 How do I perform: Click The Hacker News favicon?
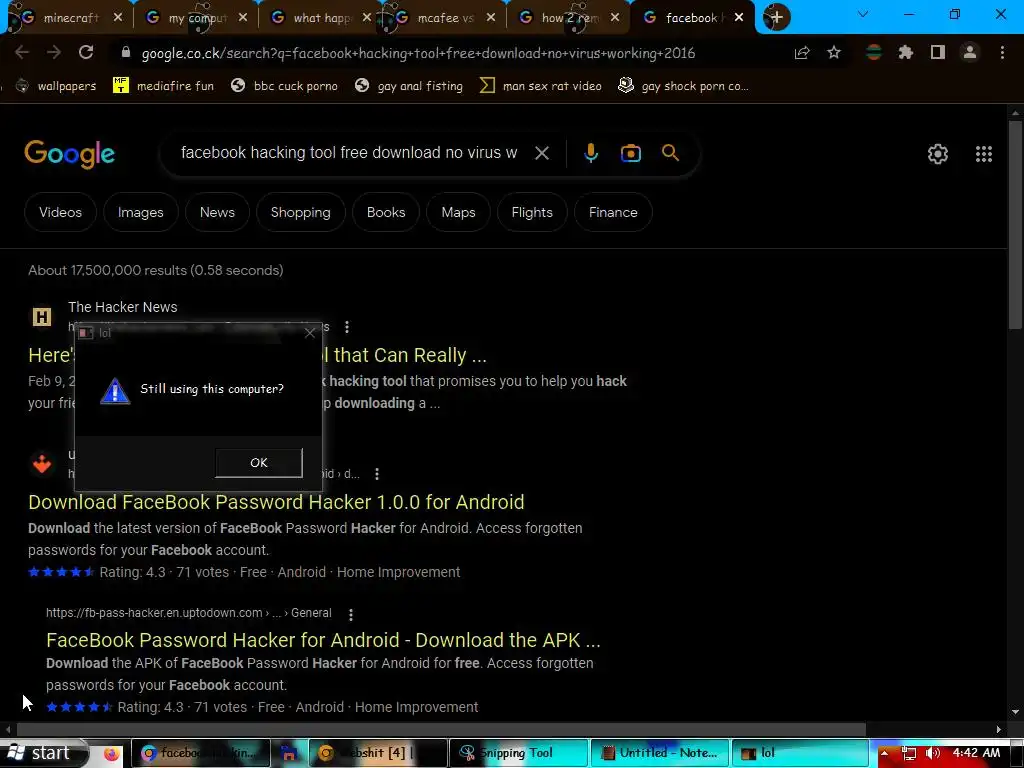click(42, 317)
